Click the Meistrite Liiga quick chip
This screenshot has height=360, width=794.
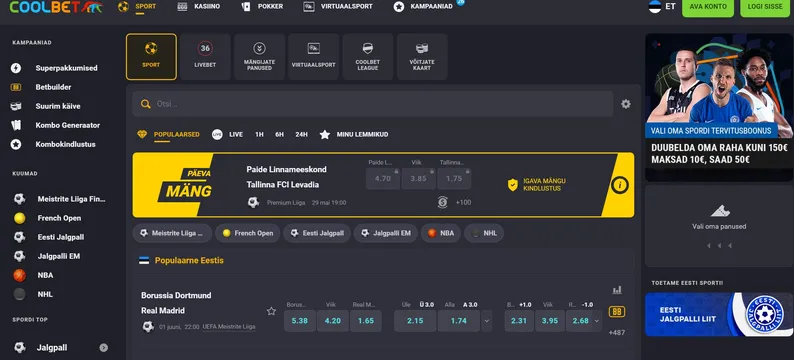tap(172, 233)
